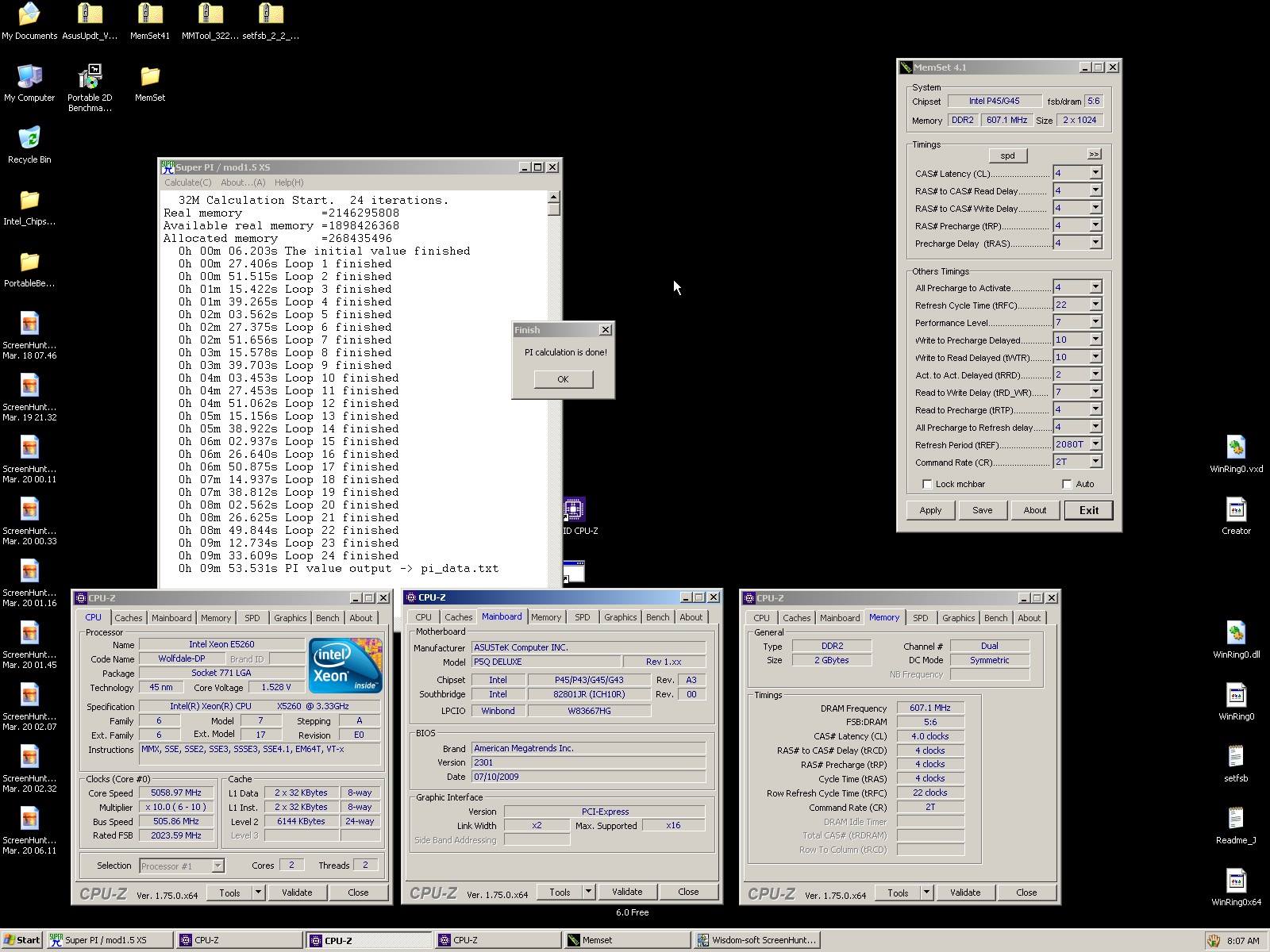Click the >> expand button in MemSet Timings
This screenshot has width=1270, height=952.
1094,154
